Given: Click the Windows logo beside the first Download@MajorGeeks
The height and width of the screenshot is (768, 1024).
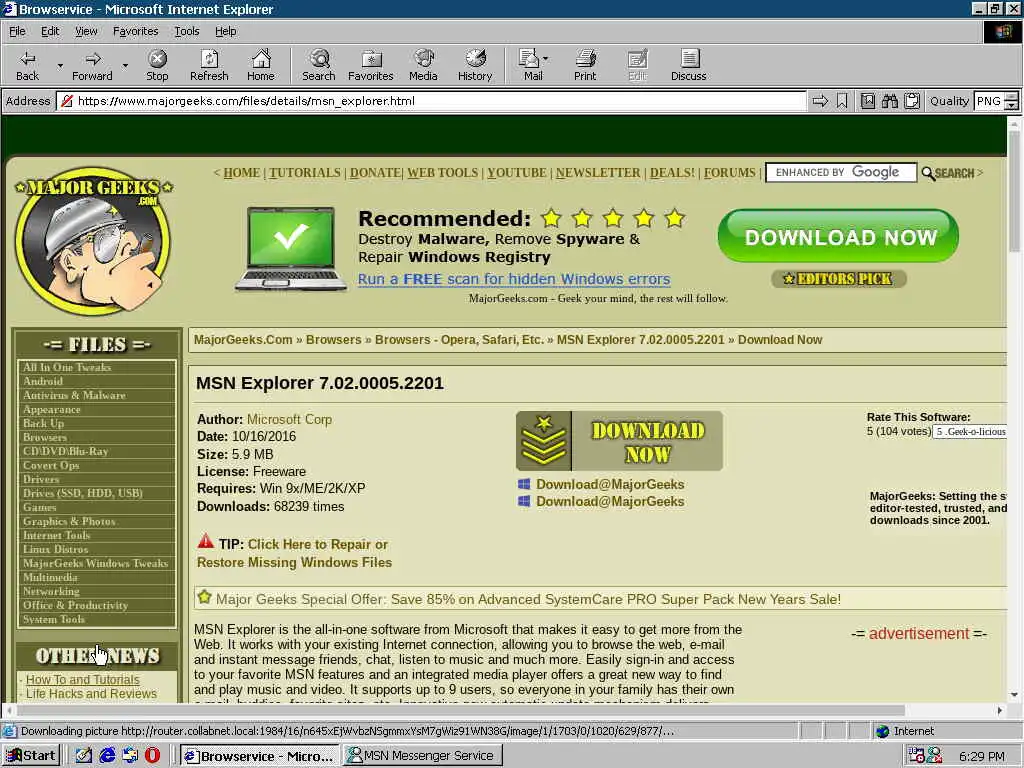Looking at the screenshot, I should coord(524,484).
